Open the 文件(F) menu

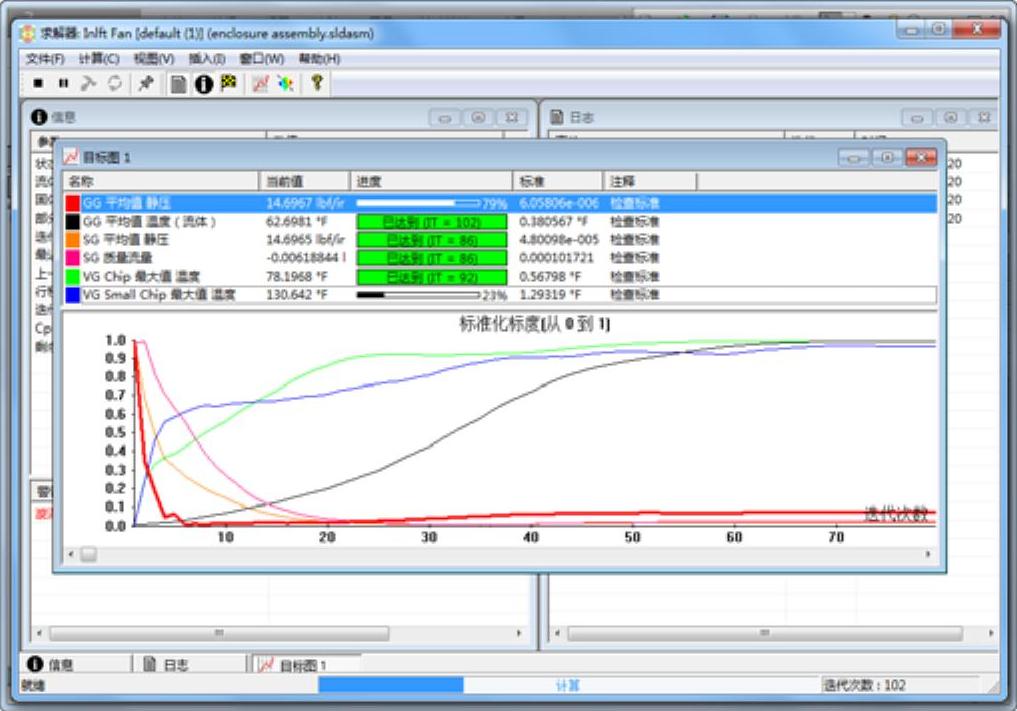(45, 59)
